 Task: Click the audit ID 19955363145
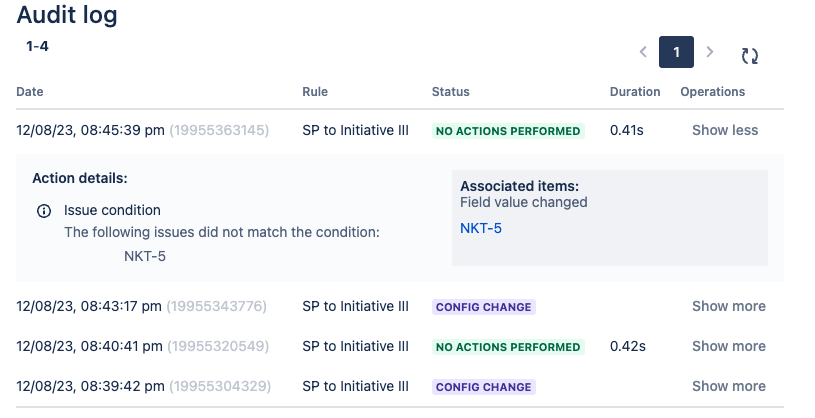tap(218, 130)
